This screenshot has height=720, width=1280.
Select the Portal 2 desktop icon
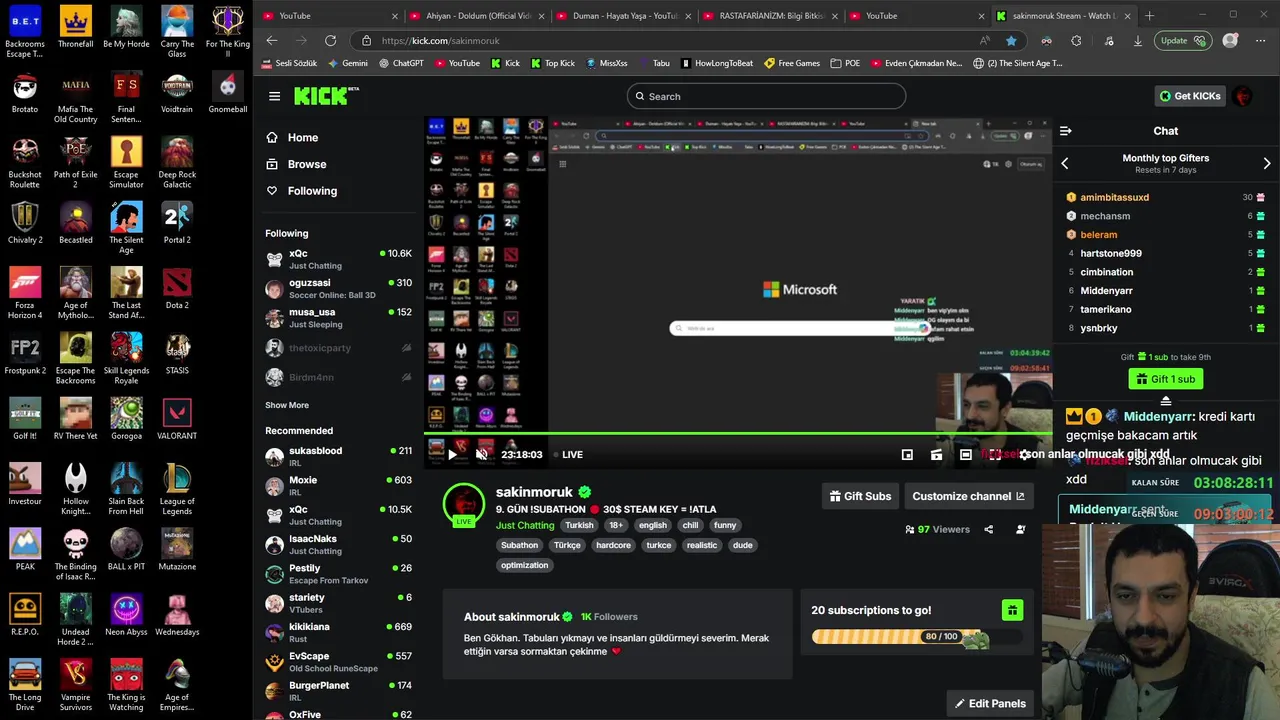point(177,224)
